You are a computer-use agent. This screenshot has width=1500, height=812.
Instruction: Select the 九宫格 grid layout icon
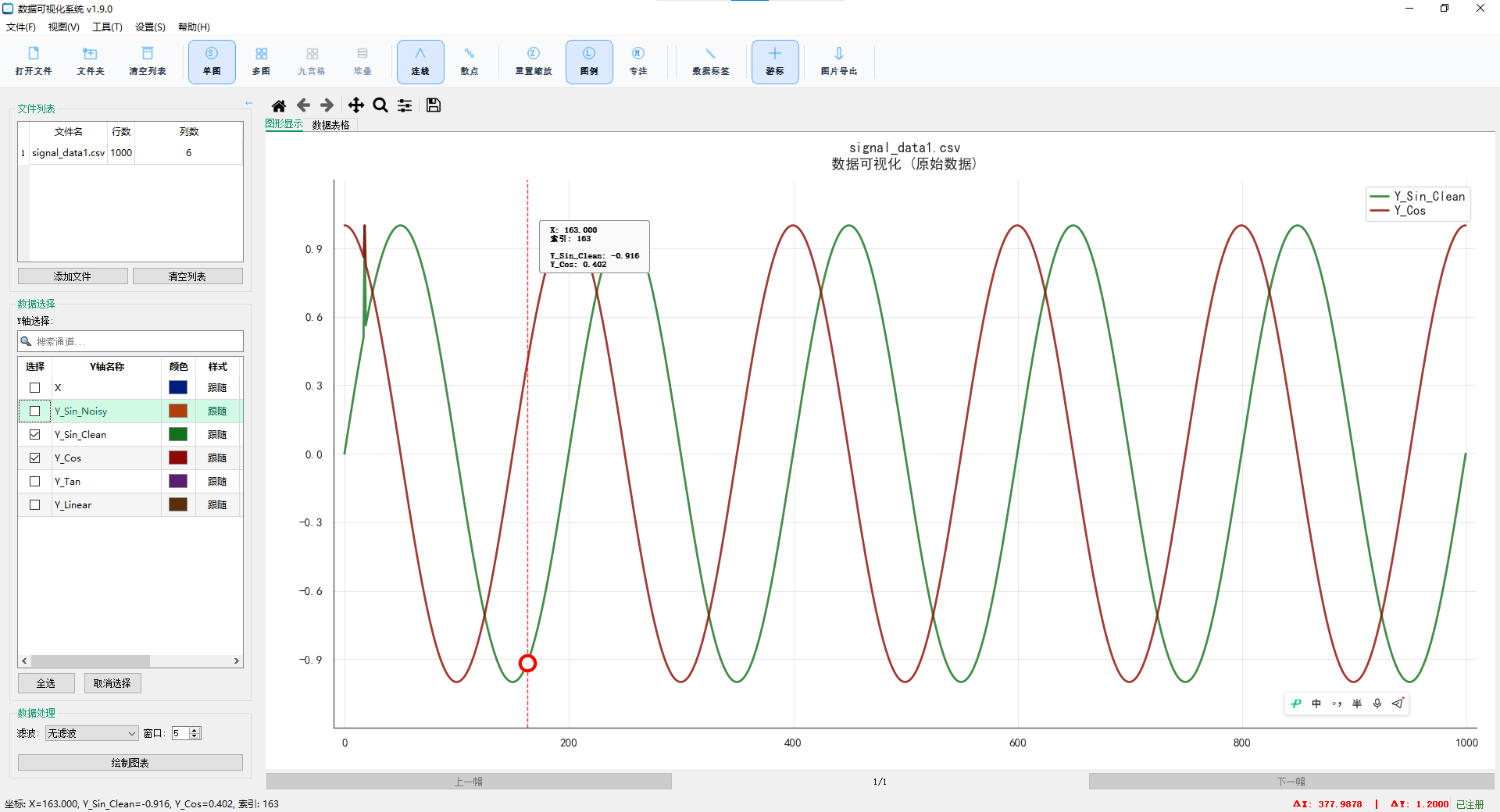tap(312, 61)
